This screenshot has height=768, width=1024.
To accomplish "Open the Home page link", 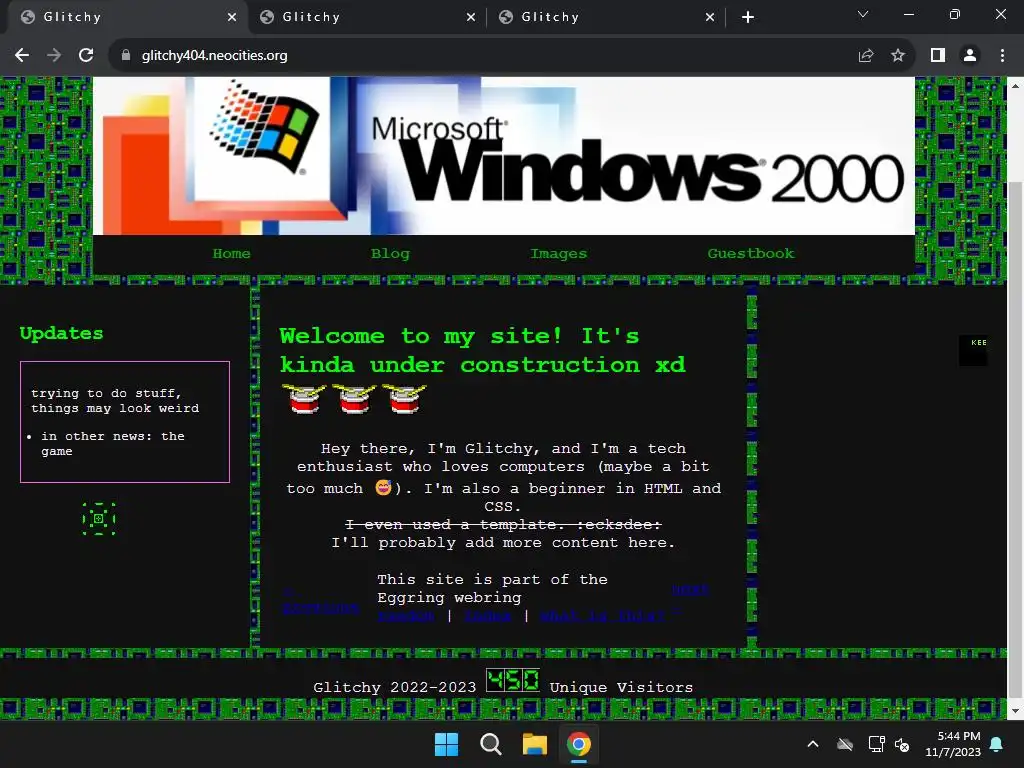I will pyautogui.click(x=231, y=253).
